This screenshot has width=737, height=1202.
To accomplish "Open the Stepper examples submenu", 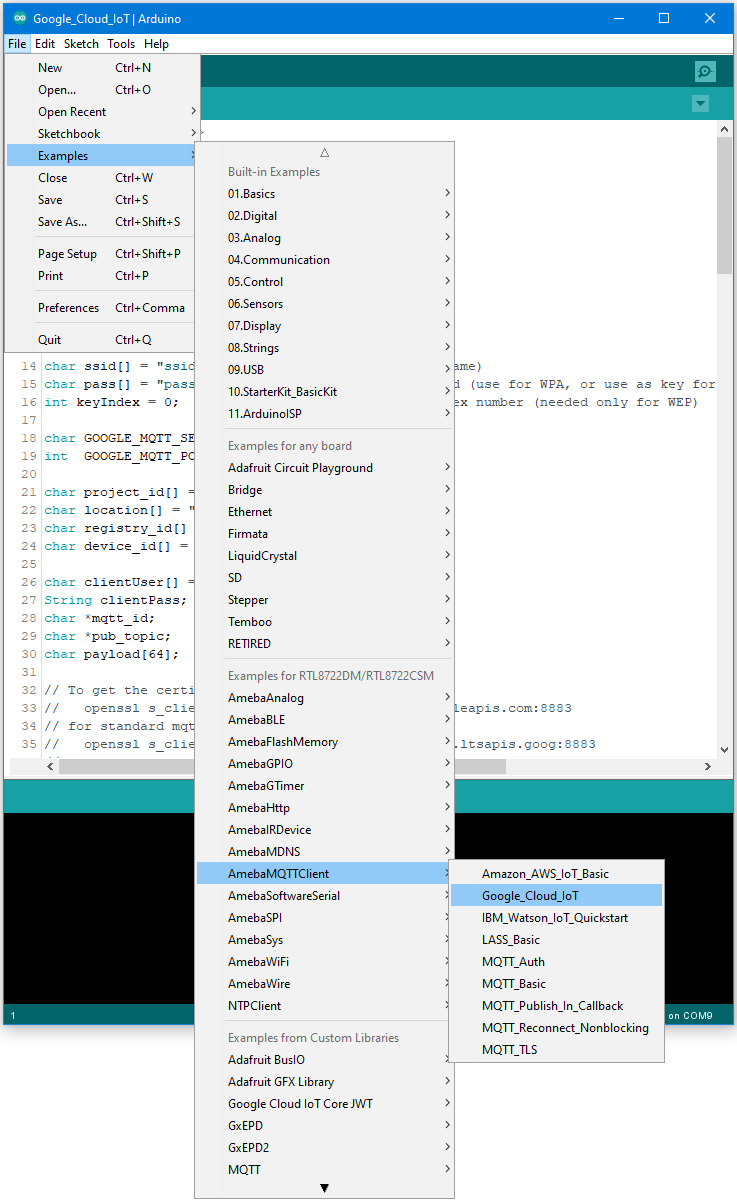I will pyautogui.click(x=325, y=600).
